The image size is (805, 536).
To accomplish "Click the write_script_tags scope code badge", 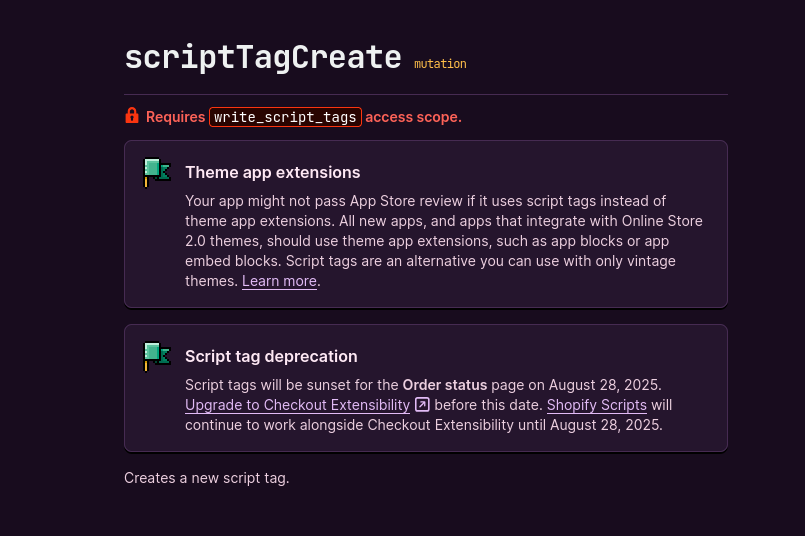I will point(285,117).
